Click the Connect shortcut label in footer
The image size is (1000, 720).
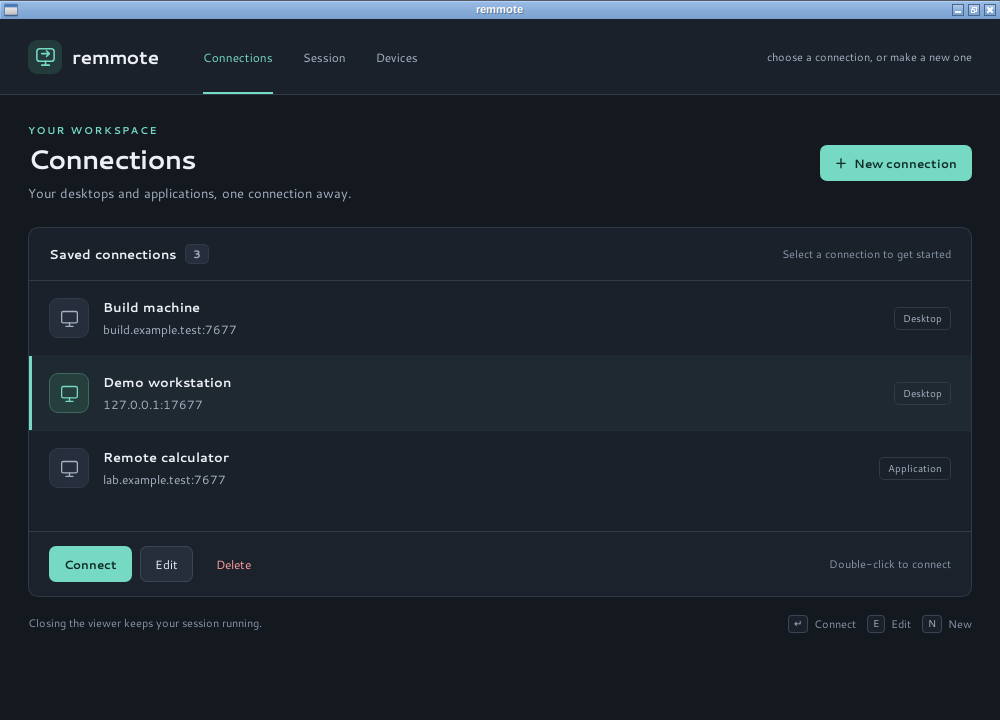pos(835,624)
